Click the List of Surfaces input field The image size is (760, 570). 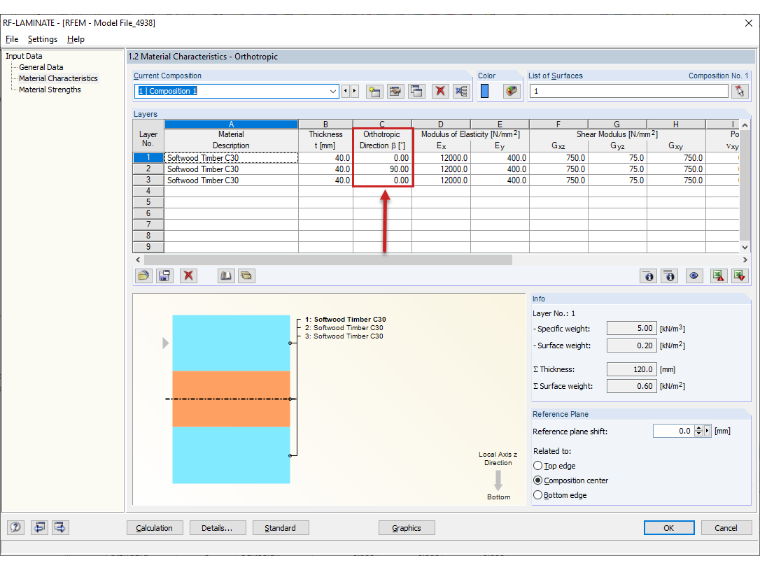click(x=629, y=91)
